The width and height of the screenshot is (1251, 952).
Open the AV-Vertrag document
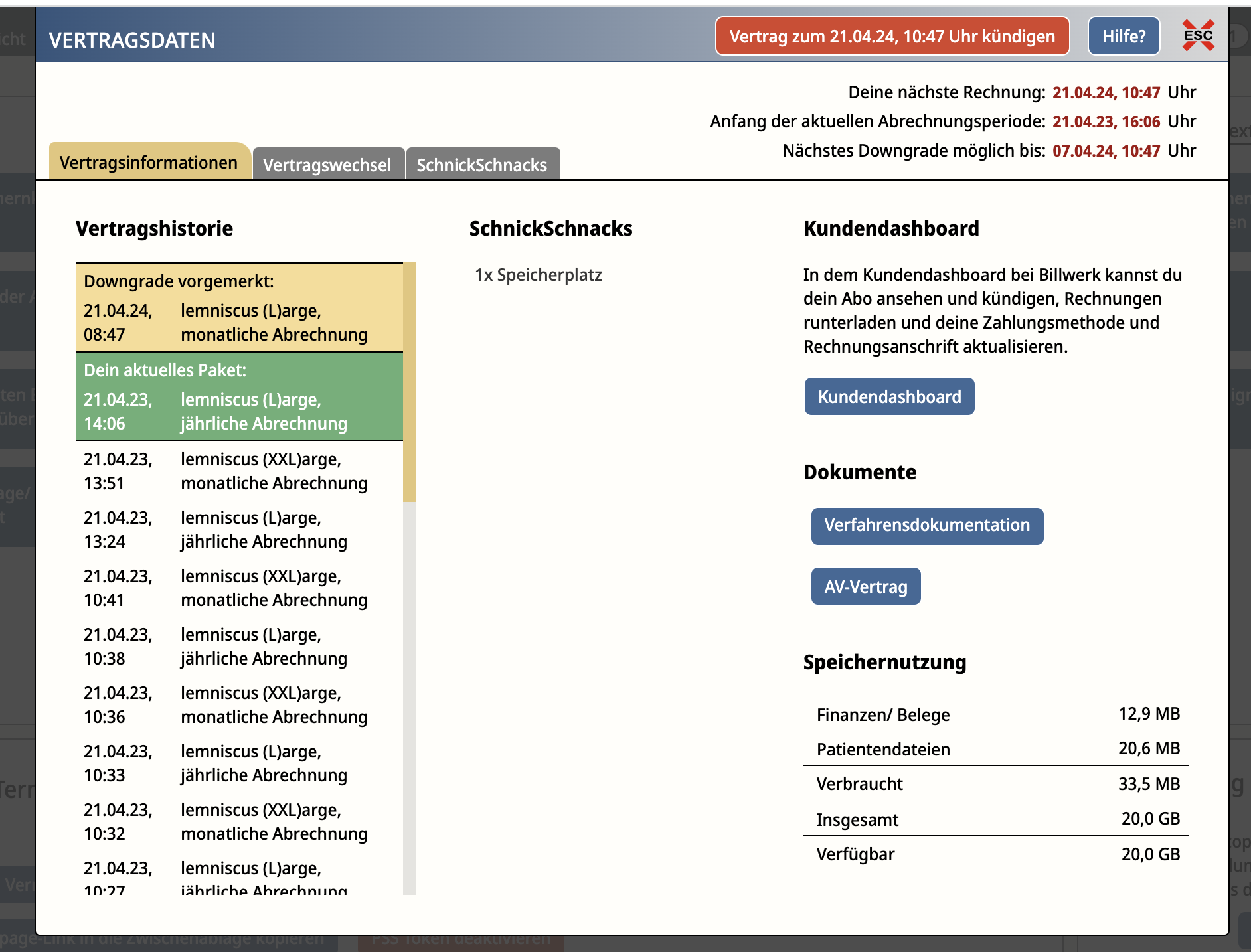coord(866,586)
